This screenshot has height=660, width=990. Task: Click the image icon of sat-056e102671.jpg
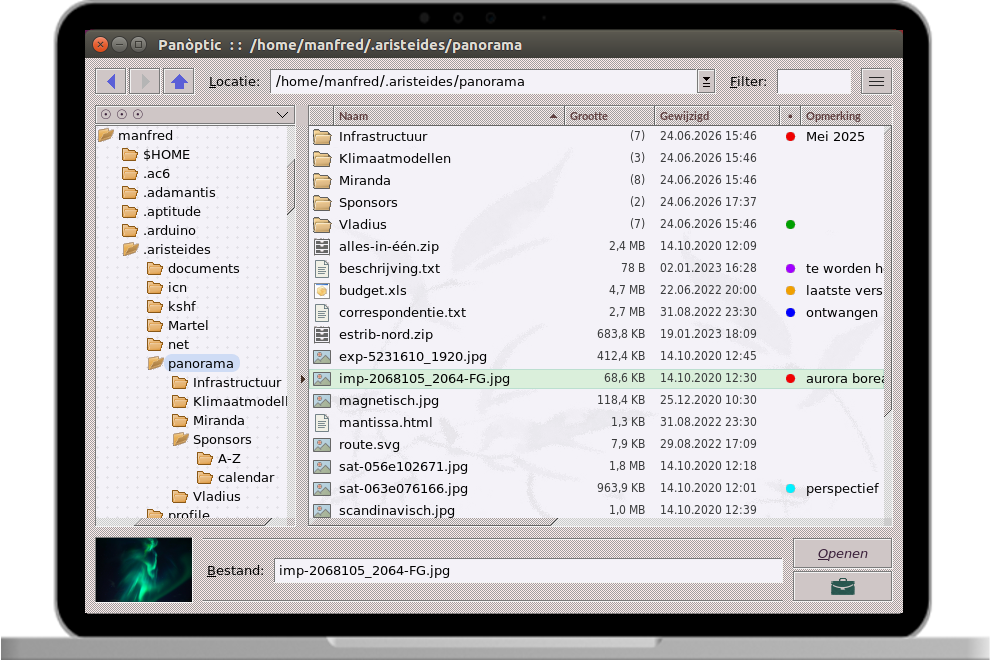(322, 467)
